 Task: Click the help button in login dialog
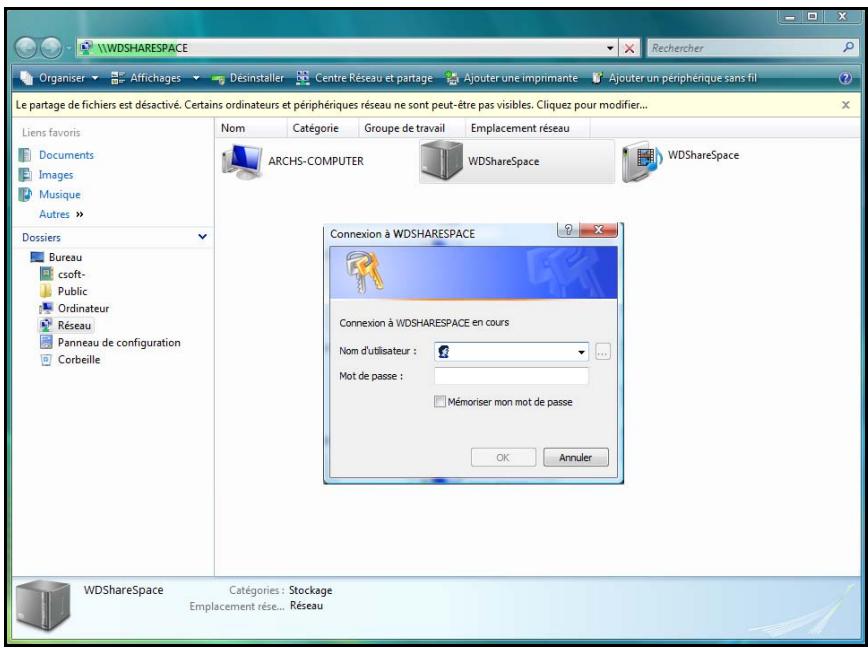coord(568,230)
